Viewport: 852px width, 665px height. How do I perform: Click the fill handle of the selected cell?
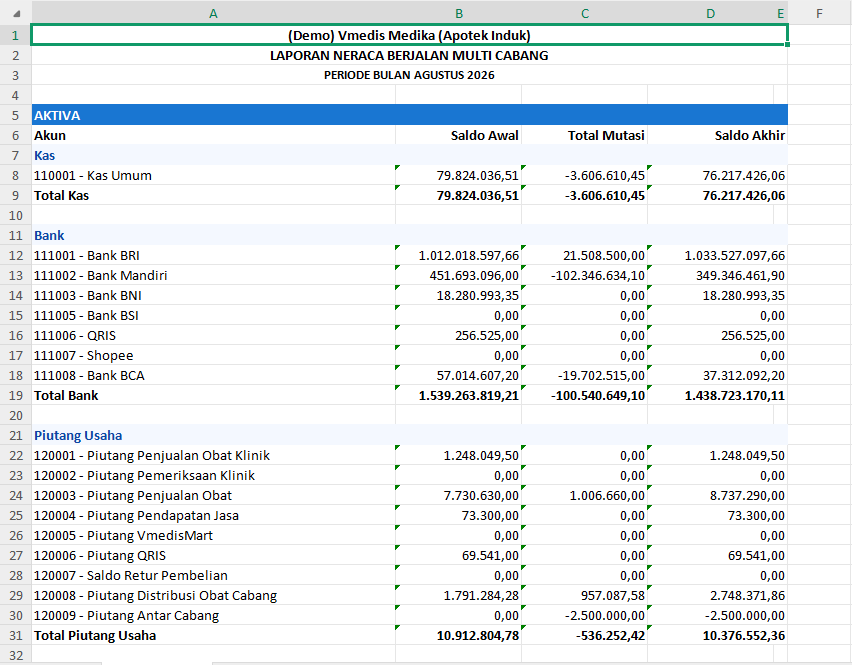(787, 45)
